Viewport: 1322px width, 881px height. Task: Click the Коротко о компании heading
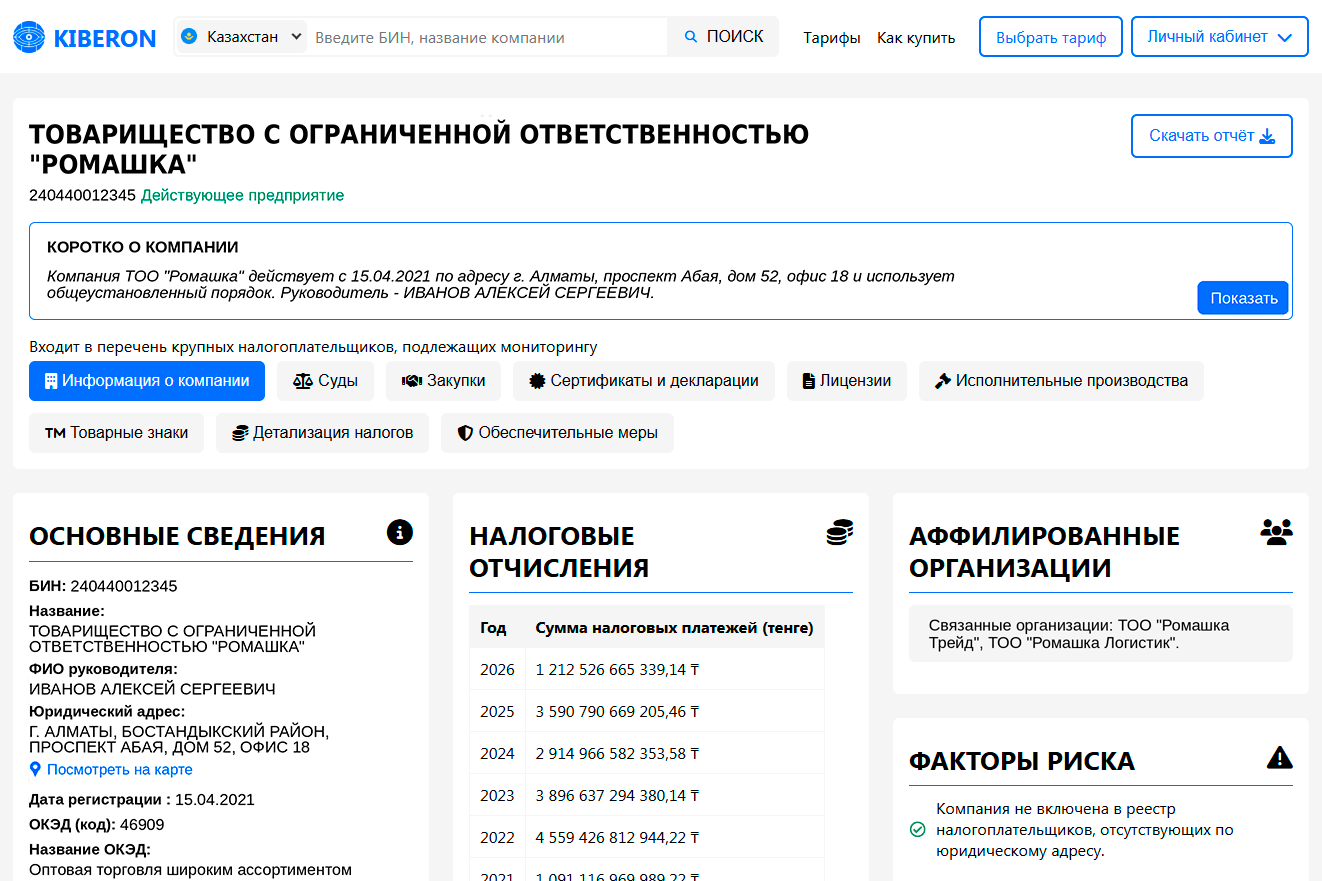143,247
